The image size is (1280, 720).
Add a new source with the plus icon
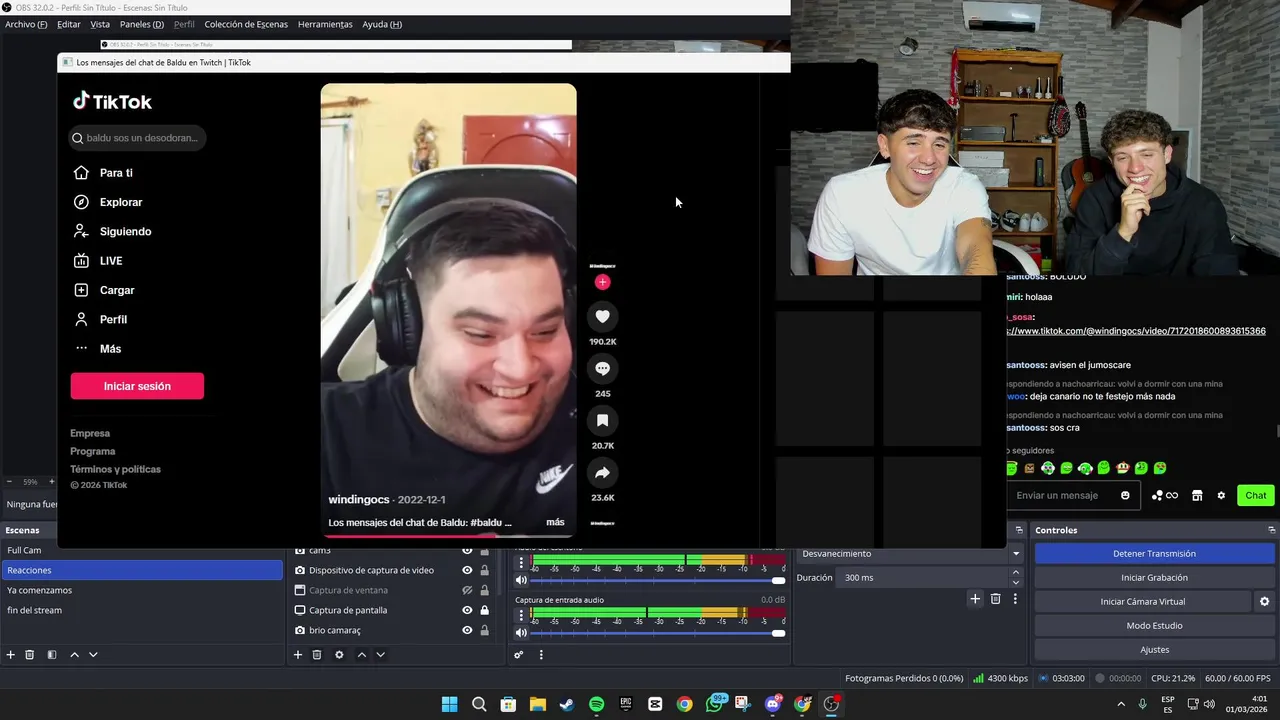(x=298, y=655)
